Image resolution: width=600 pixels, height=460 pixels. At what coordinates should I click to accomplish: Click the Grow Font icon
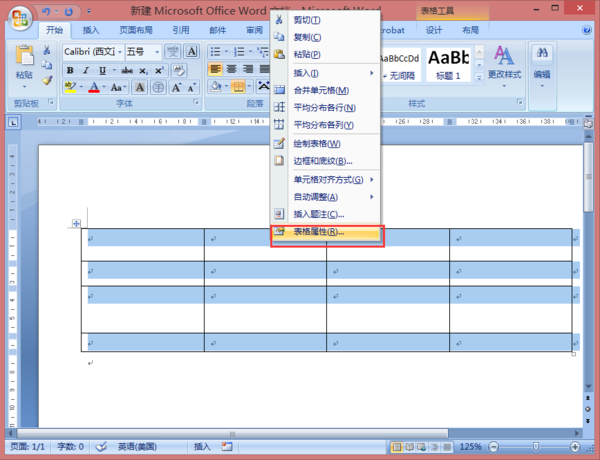pyautogui.click(x=176, y=88)
